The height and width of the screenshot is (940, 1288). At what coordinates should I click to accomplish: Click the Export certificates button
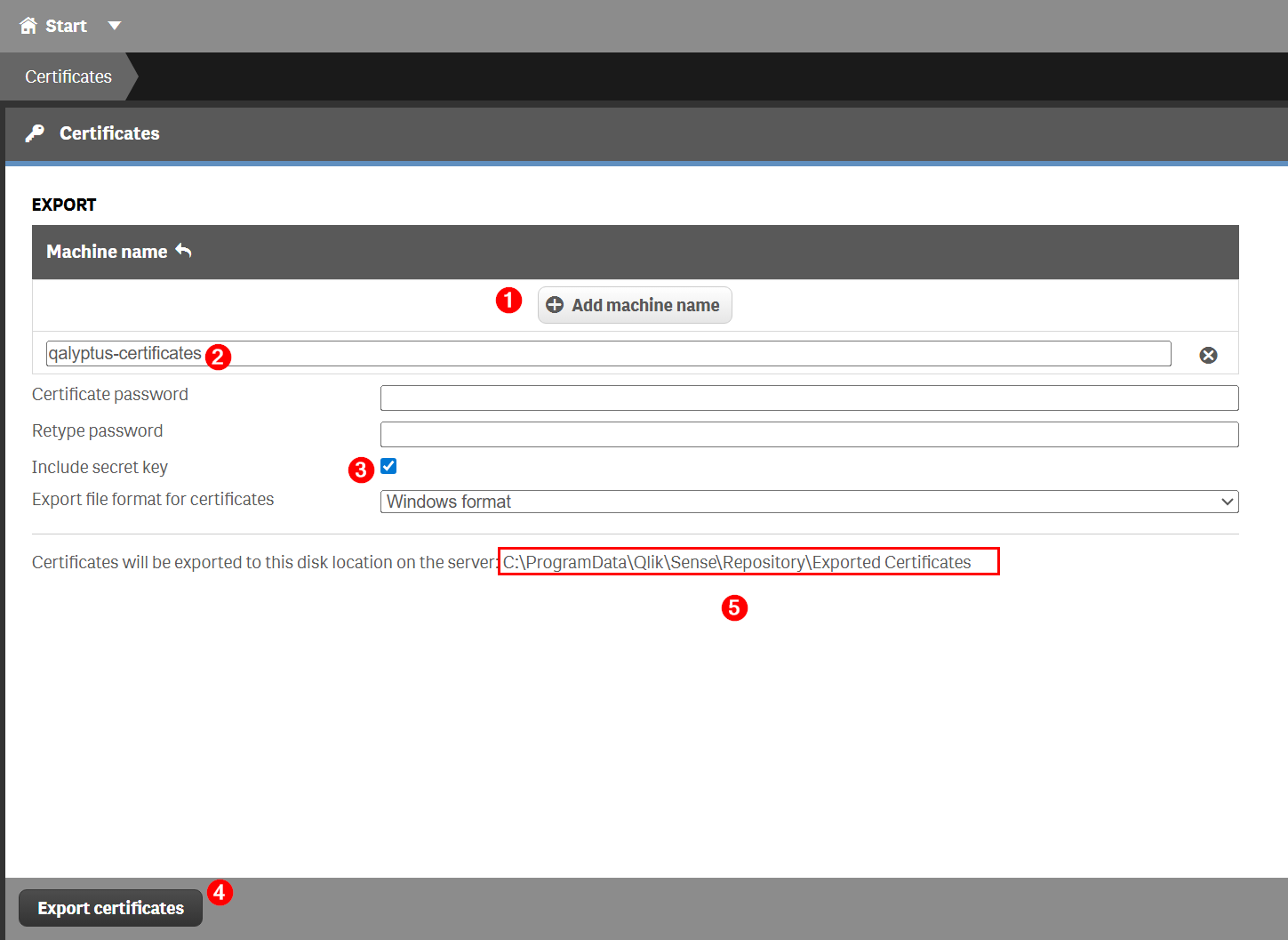109,908
